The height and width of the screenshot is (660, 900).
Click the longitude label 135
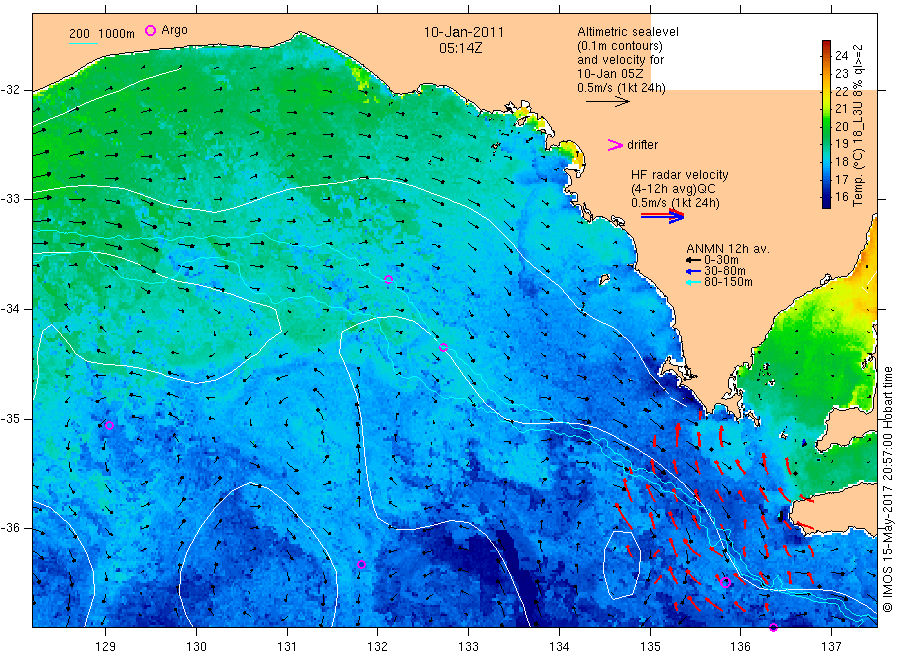650,646
